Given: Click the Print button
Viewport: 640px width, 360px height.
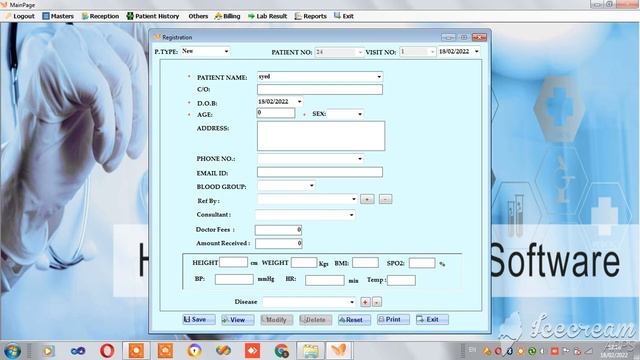Looking at the screenshot, I should coord(393,320).
